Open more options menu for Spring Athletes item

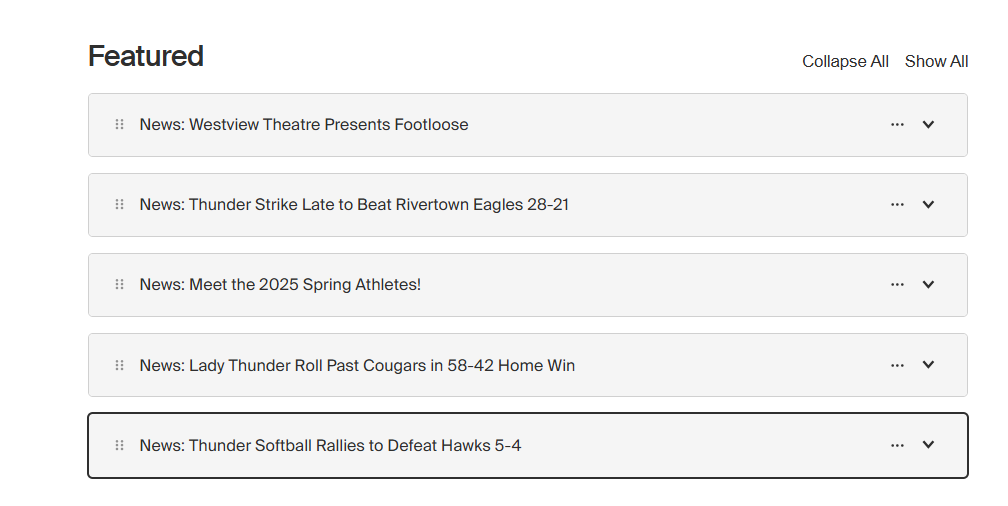click(x=897, y=285)
